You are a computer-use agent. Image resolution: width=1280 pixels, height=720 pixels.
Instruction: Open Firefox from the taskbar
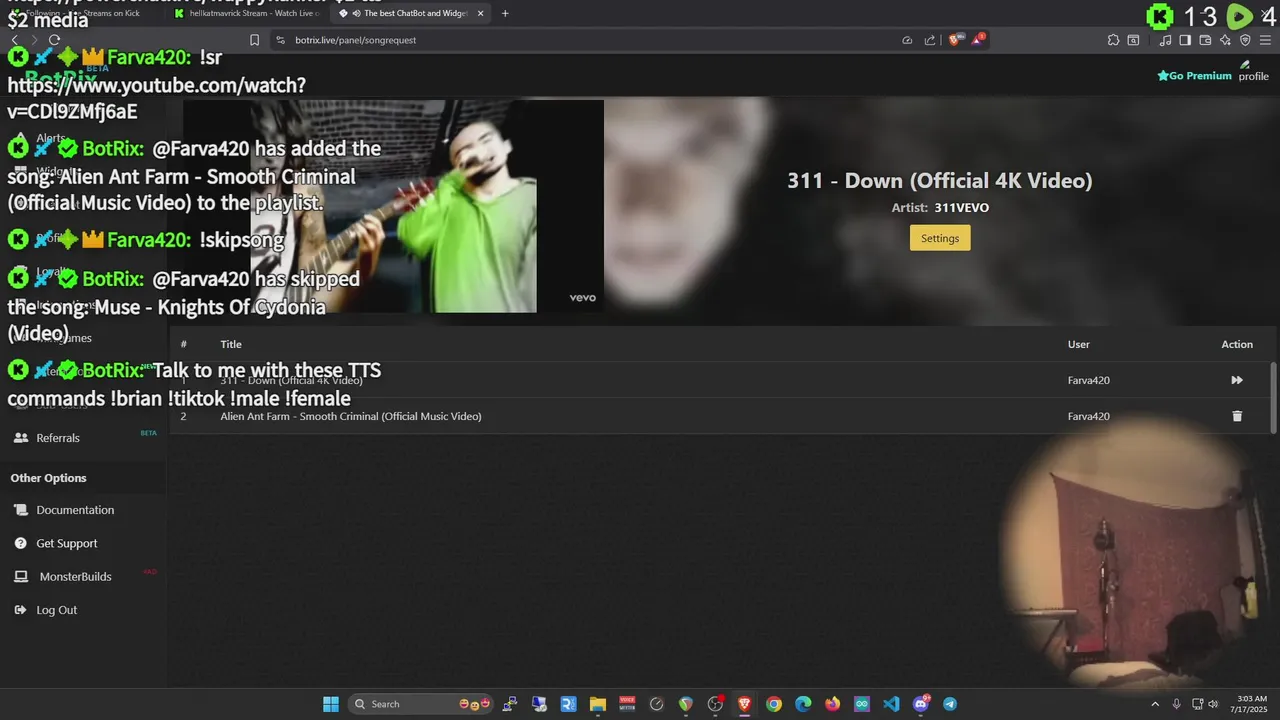point(832,704)
